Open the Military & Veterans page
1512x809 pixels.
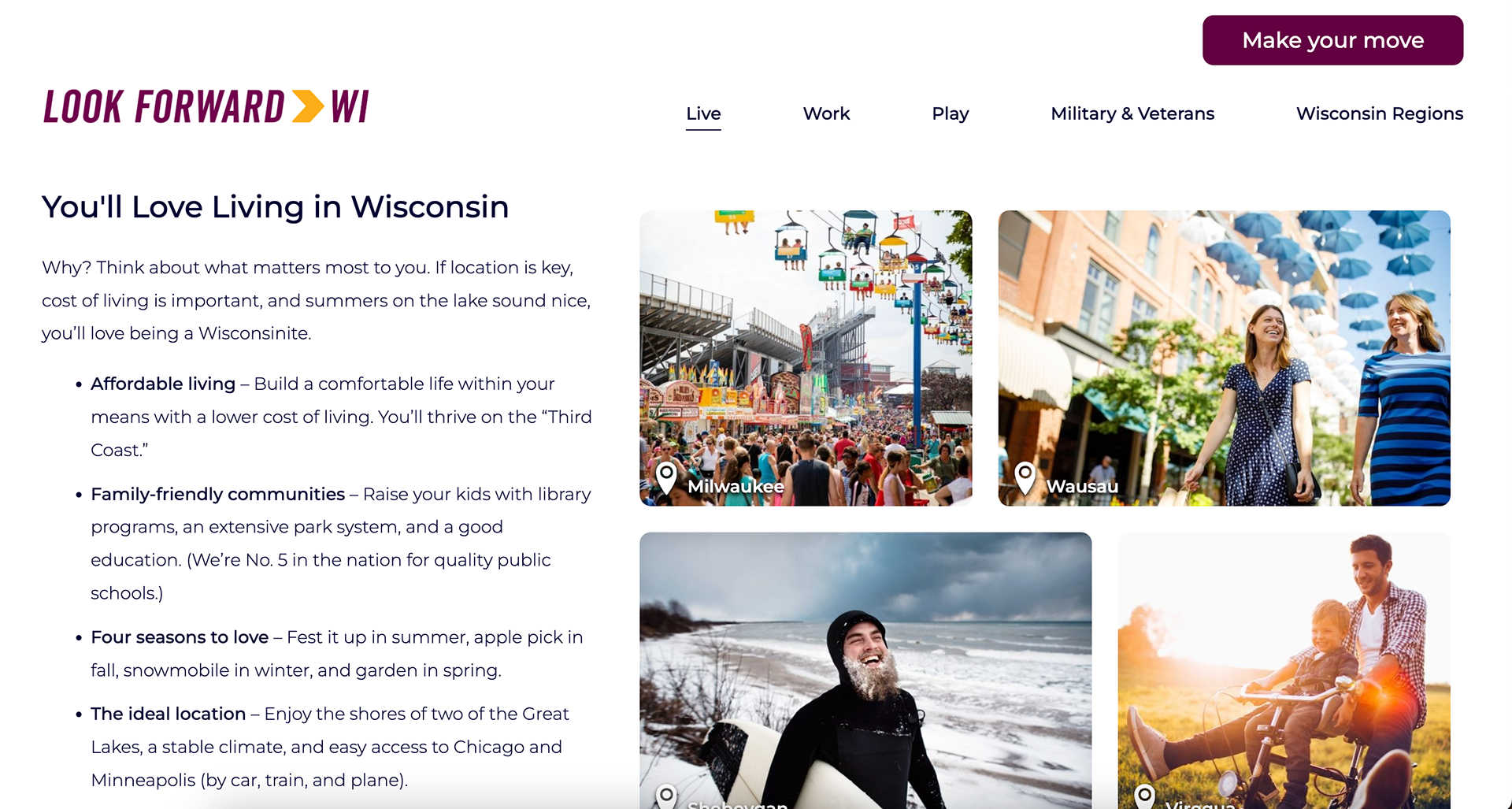[x=1132, y=113]
